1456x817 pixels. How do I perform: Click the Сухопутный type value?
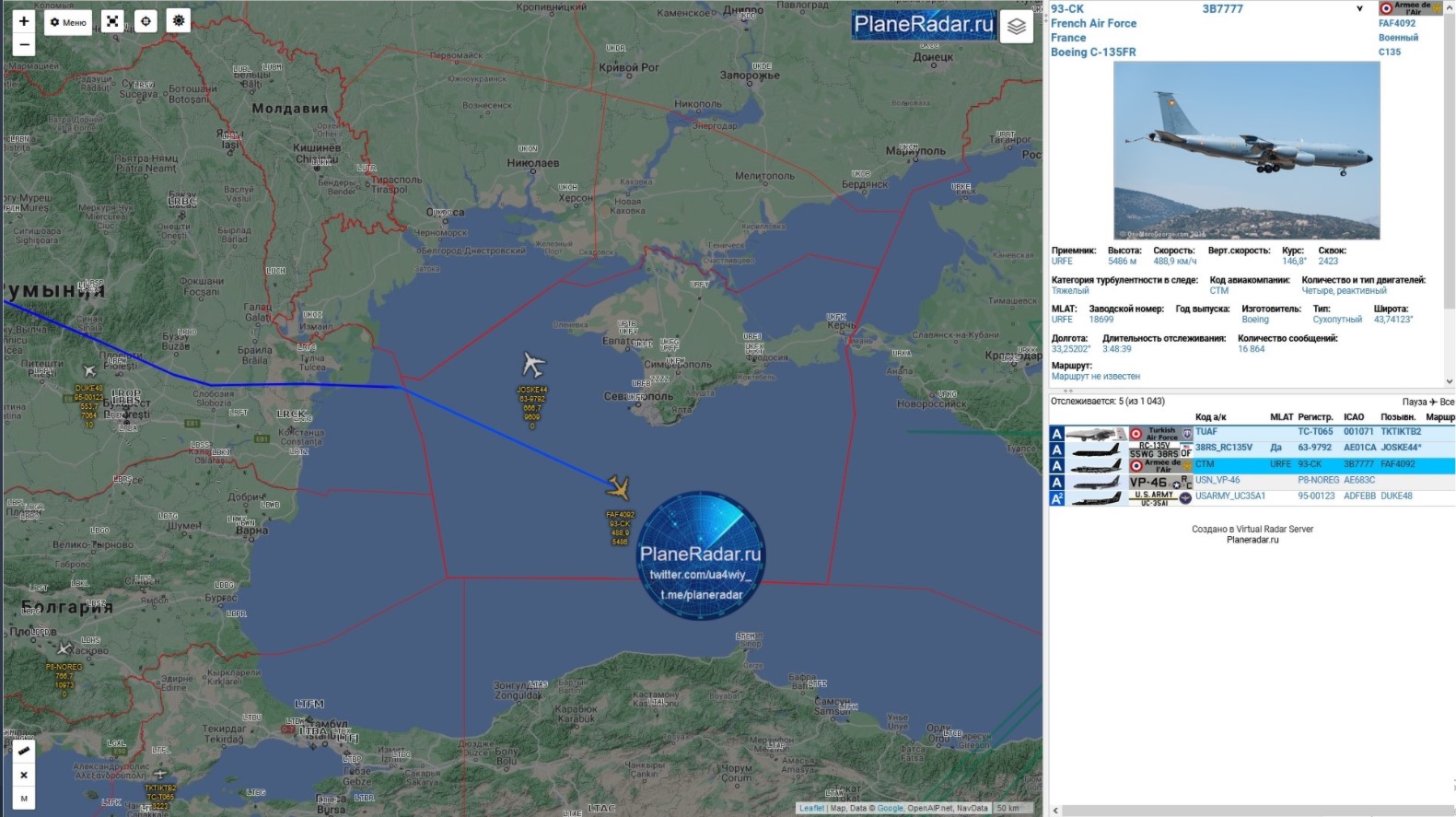1337,320
